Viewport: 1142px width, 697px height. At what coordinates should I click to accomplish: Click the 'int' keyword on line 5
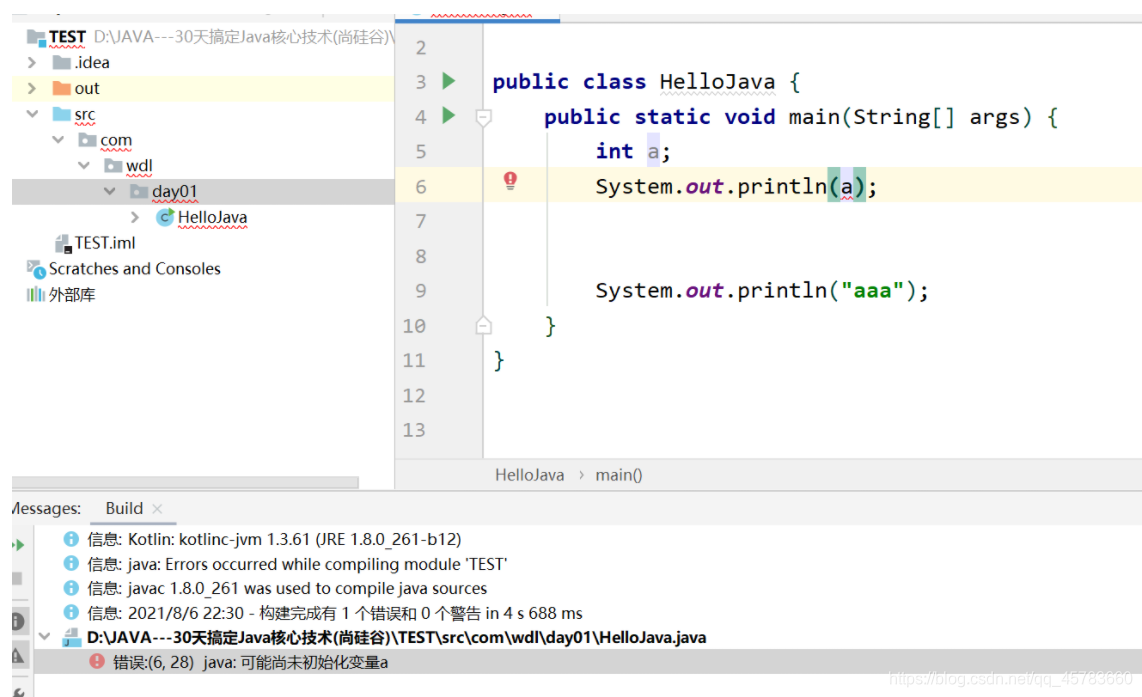614,151
